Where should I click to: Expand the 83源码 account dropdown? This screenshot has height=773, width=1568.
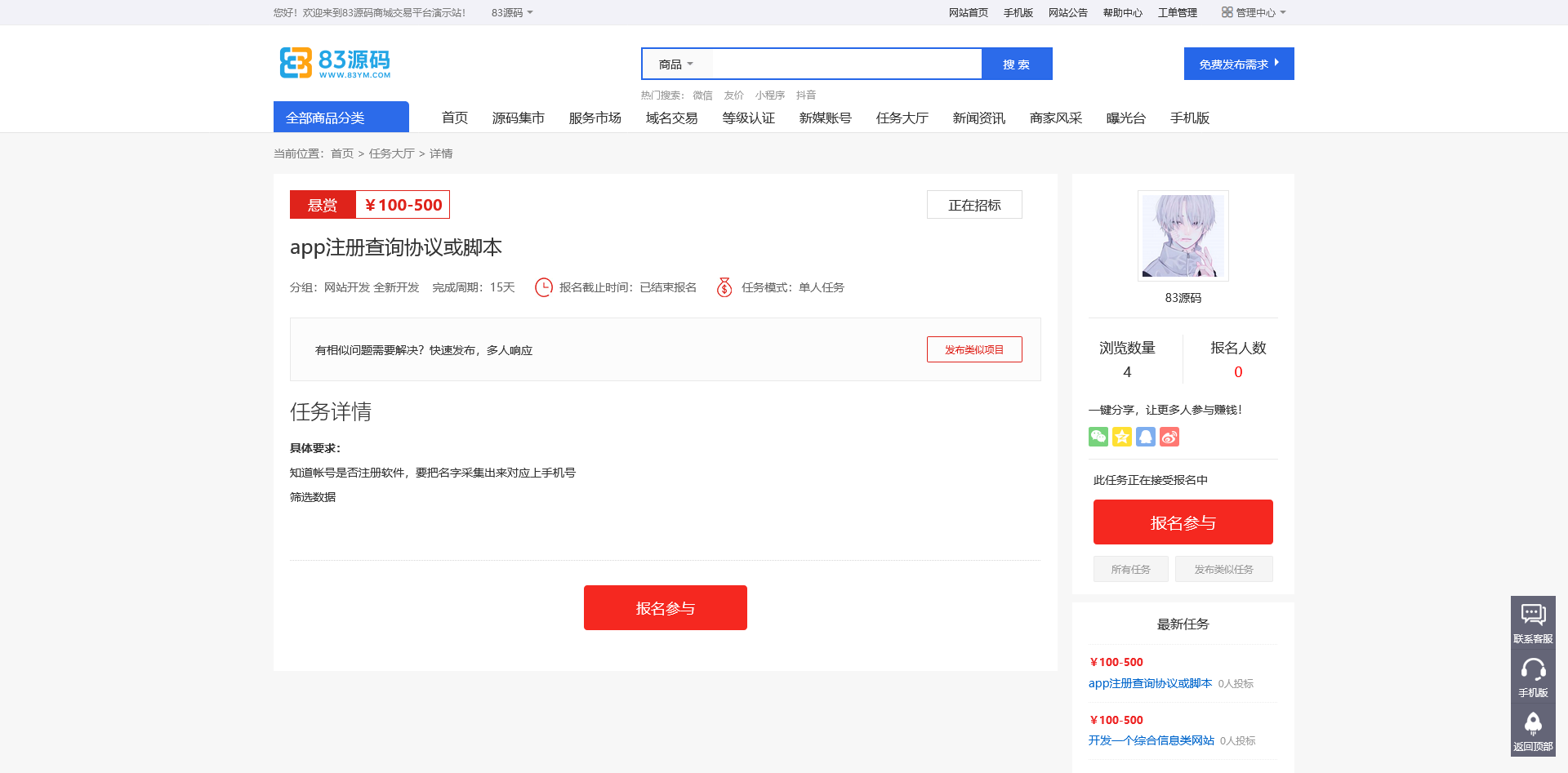point(512,12)
